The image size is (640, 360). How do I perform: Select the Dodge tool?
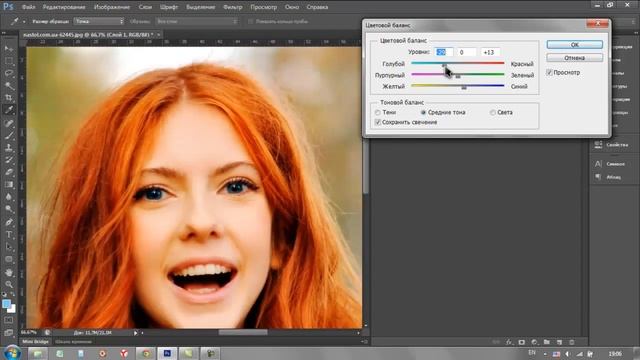(9, 209)
